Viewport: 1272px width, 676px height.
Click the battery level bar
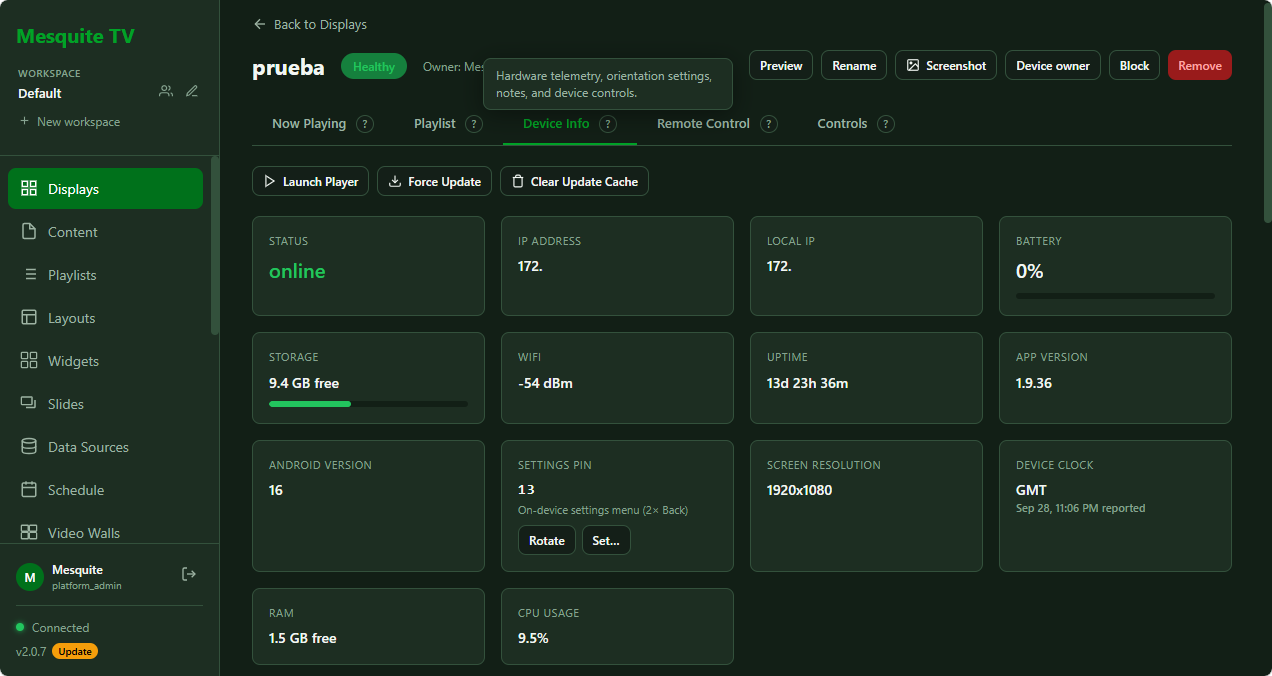1115,296
